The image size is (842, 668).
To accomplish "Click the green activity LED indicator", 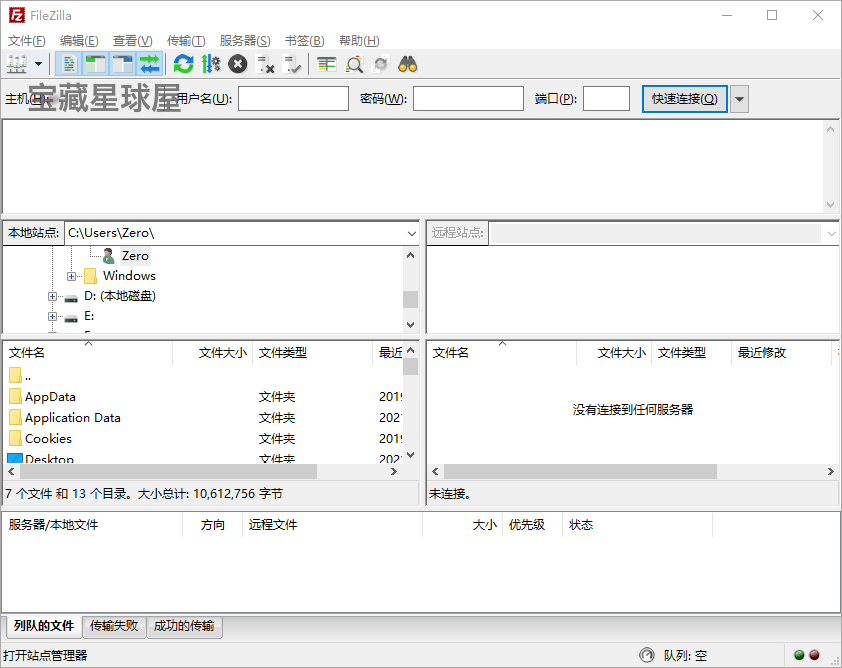I will point(799,655).
